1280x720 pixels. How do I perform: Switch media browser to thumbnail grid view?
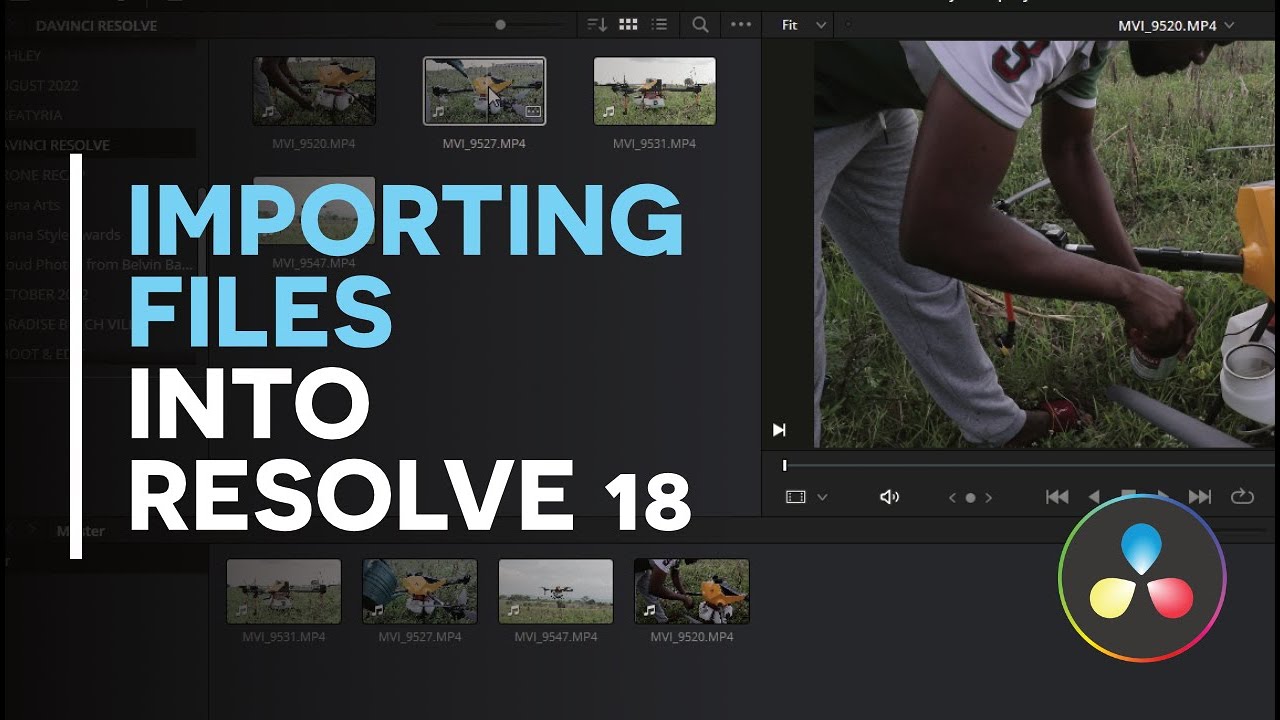point(629,25)
